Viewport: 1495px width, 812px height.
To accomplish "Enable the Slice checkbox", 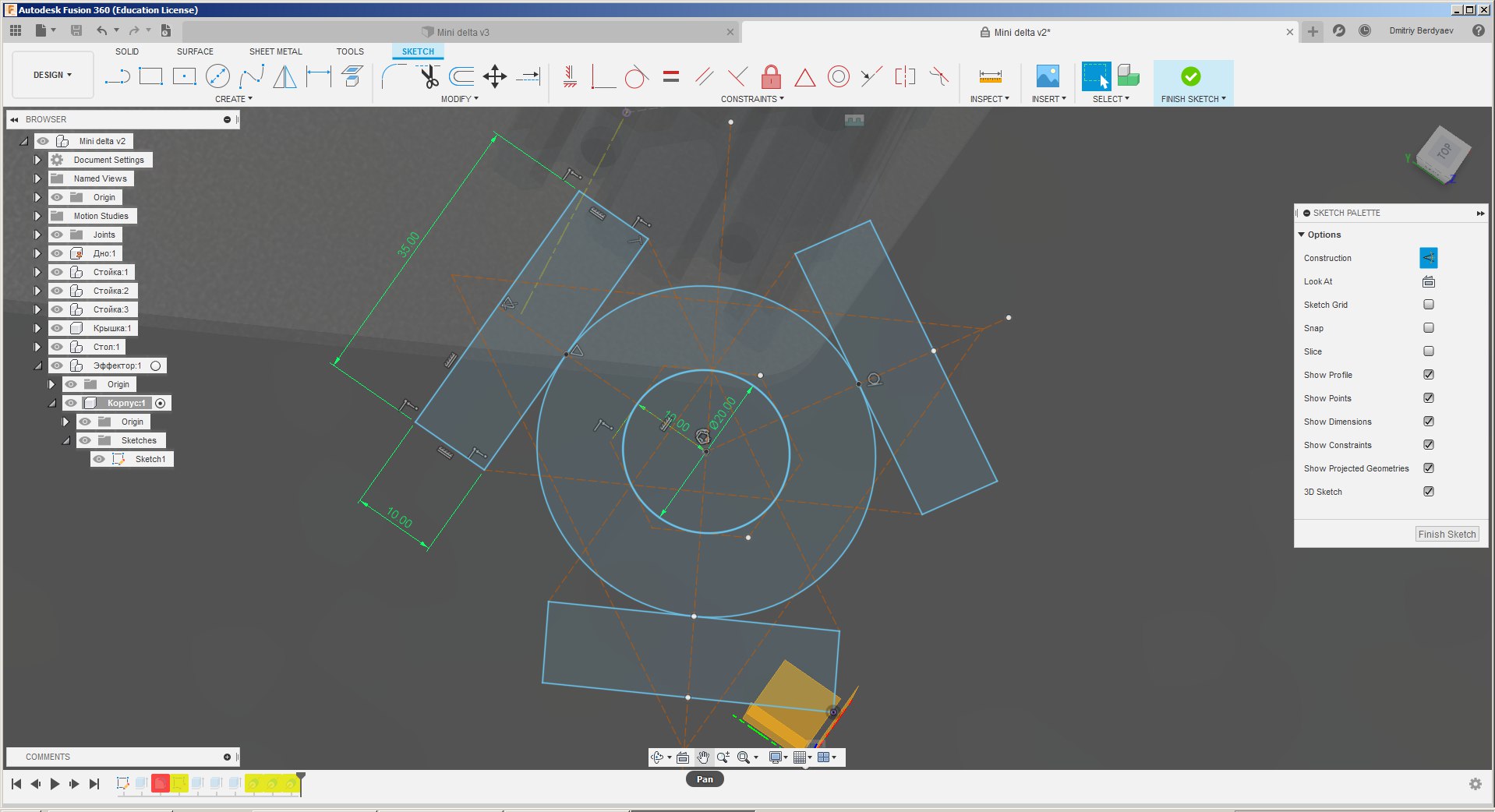I will tap(1428, 351).
